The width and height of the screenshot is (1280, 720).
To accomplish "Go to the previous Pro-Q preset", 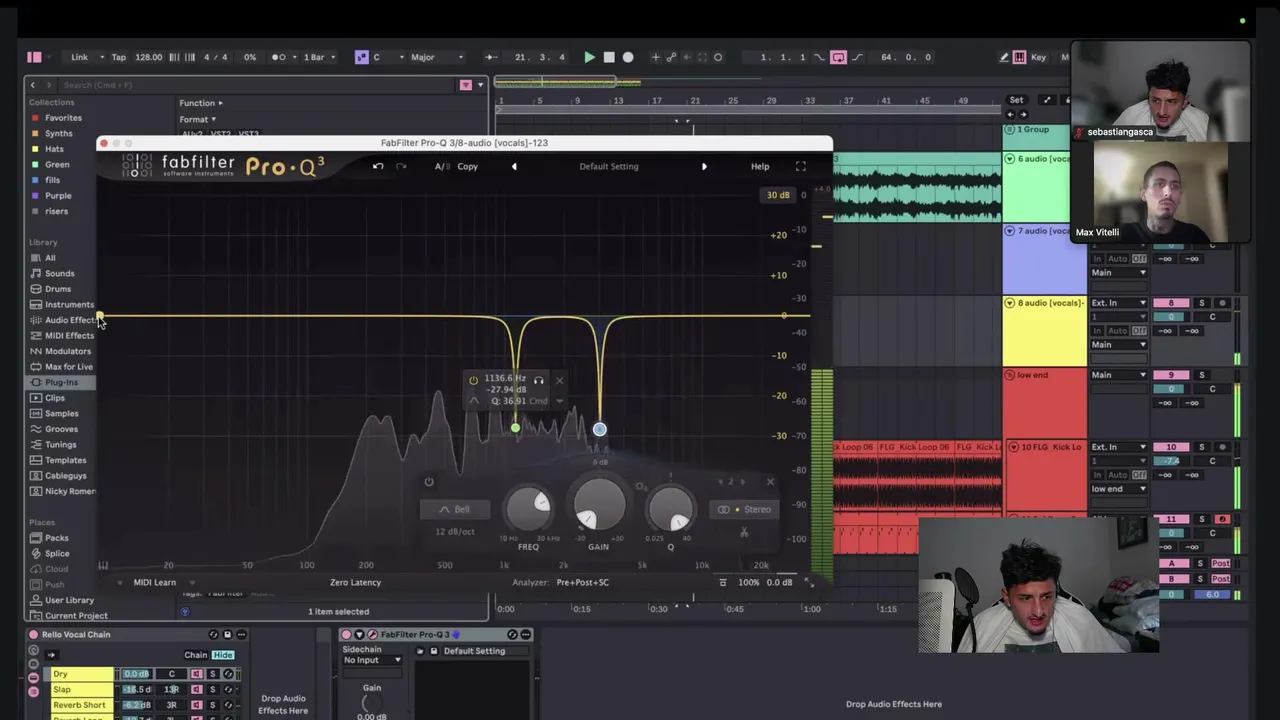I will (514, 166).
